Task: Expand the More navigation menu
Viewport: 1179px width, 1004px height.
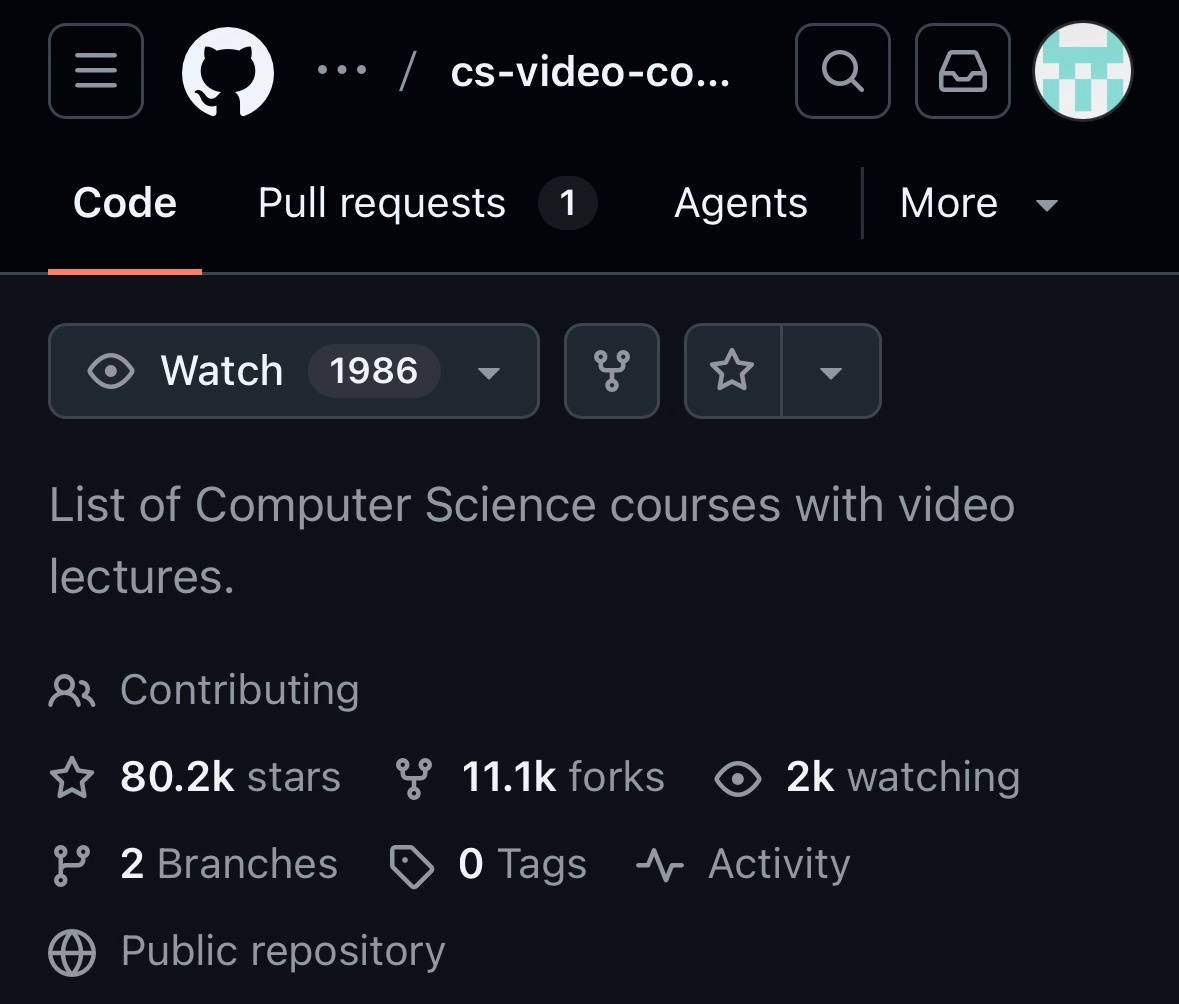Action: click(977, 204)
